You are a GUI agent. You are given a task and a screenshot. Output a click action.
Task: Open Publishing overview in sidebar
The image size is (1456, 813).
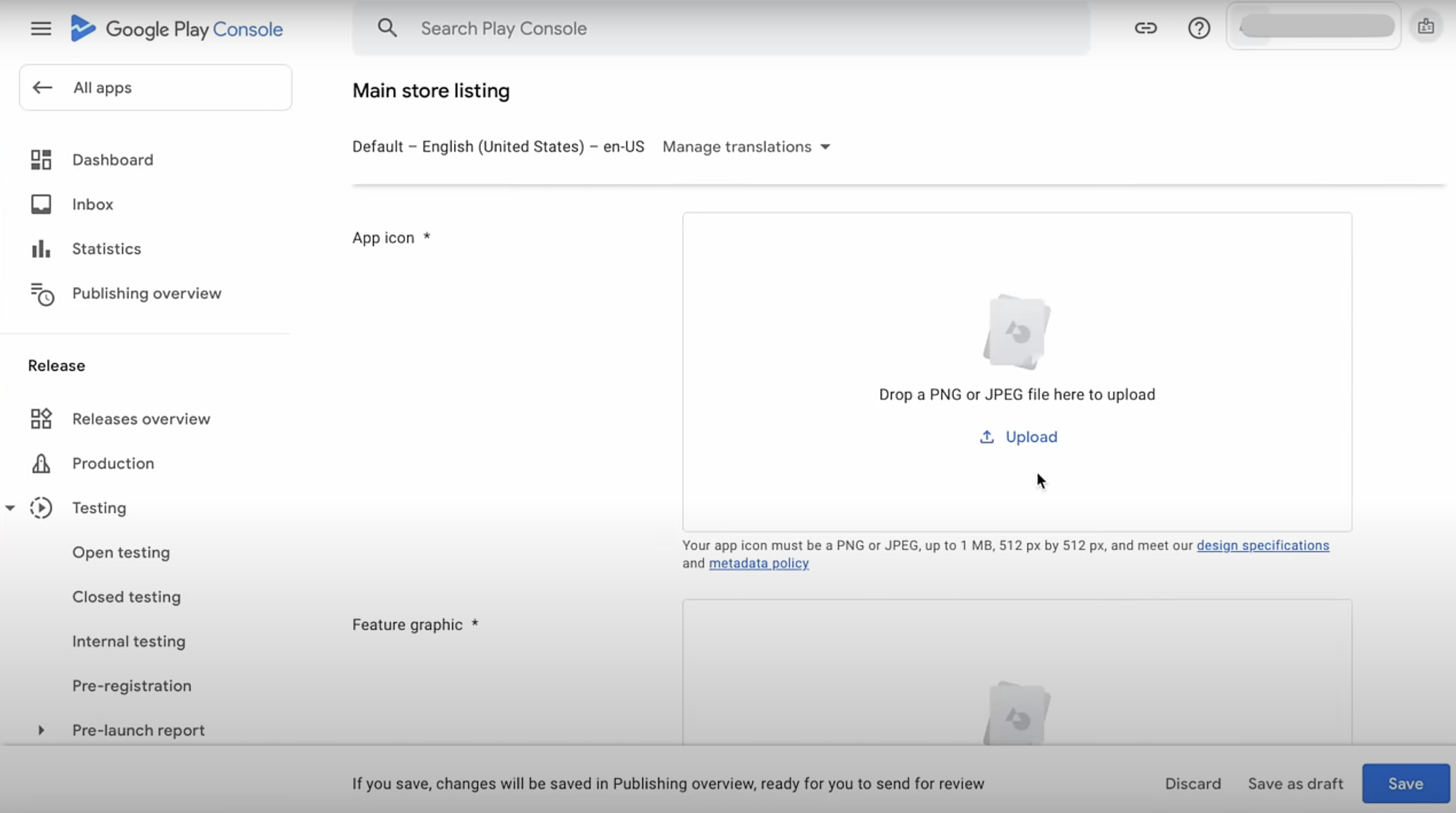(x=147, y=294)
